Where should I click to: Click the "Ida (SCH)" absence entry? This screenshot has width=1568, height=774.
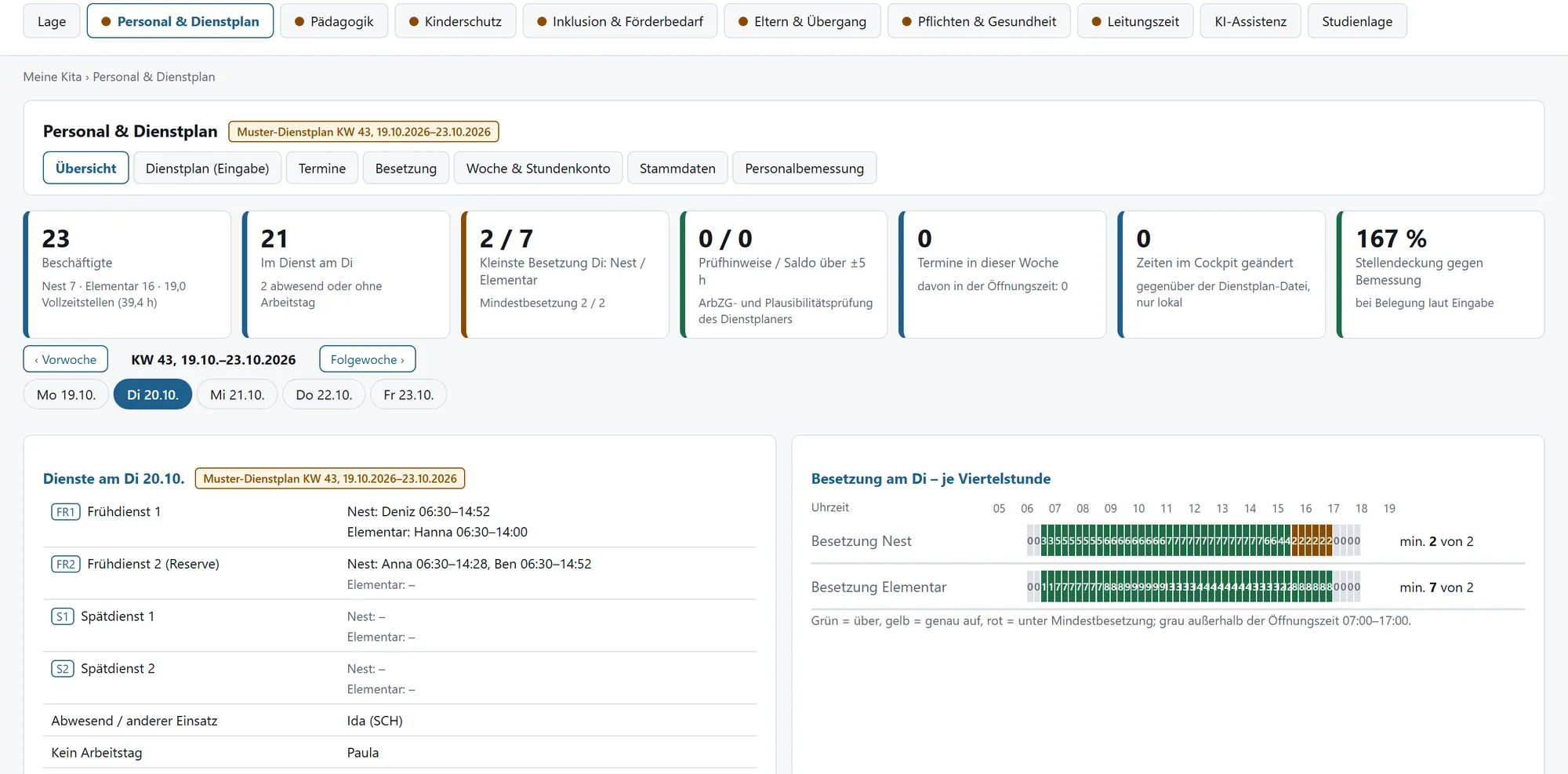click(375, 721)
